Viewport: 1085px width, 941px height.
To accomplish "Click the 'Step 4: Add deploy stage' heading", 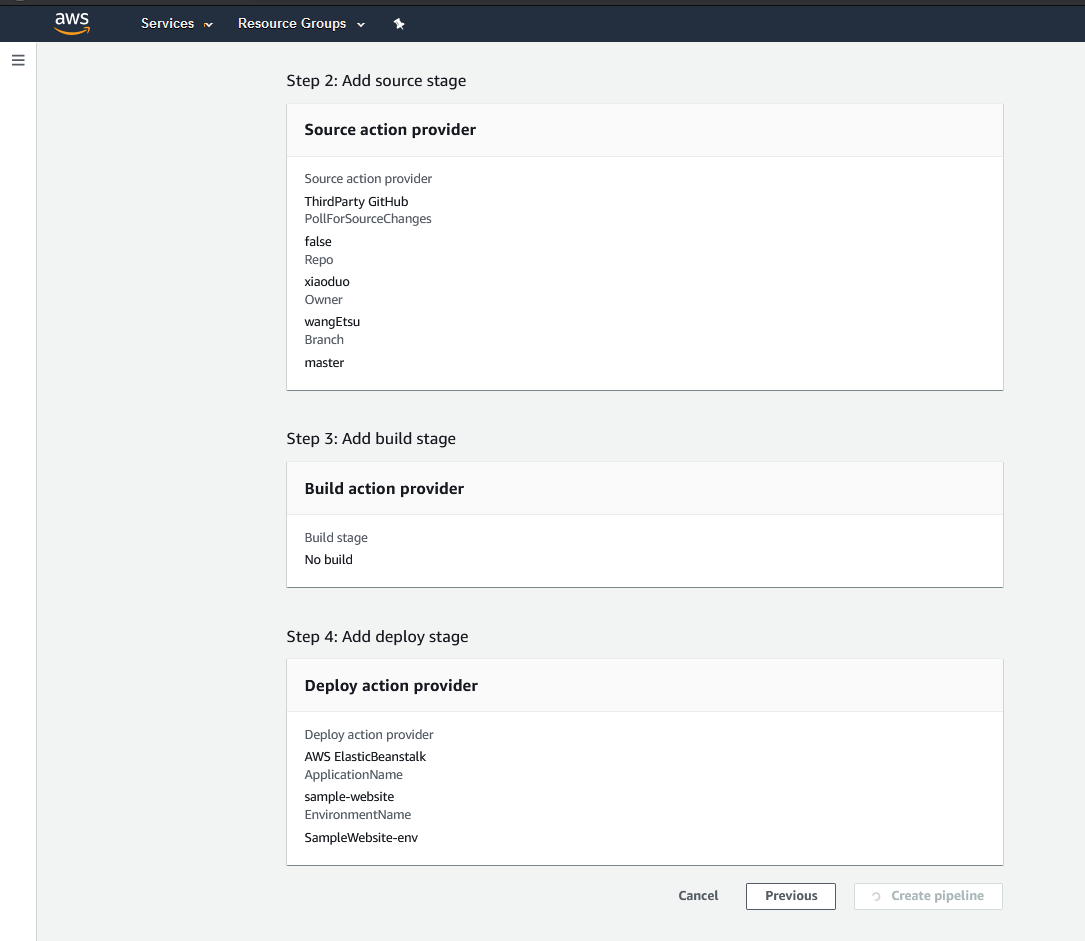I will [x=377, y=637].
